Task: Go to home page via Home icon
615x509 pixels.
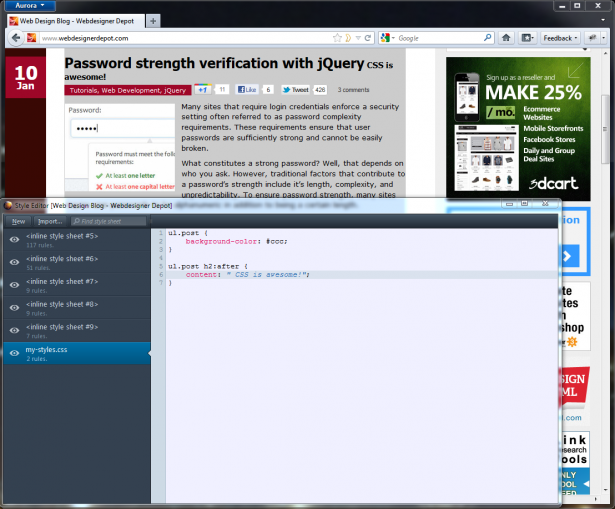Action: click(506, 38)
